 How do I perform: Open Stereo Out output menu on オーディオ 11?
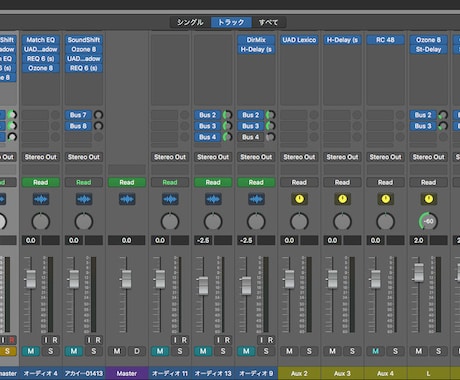coord(170,157)
